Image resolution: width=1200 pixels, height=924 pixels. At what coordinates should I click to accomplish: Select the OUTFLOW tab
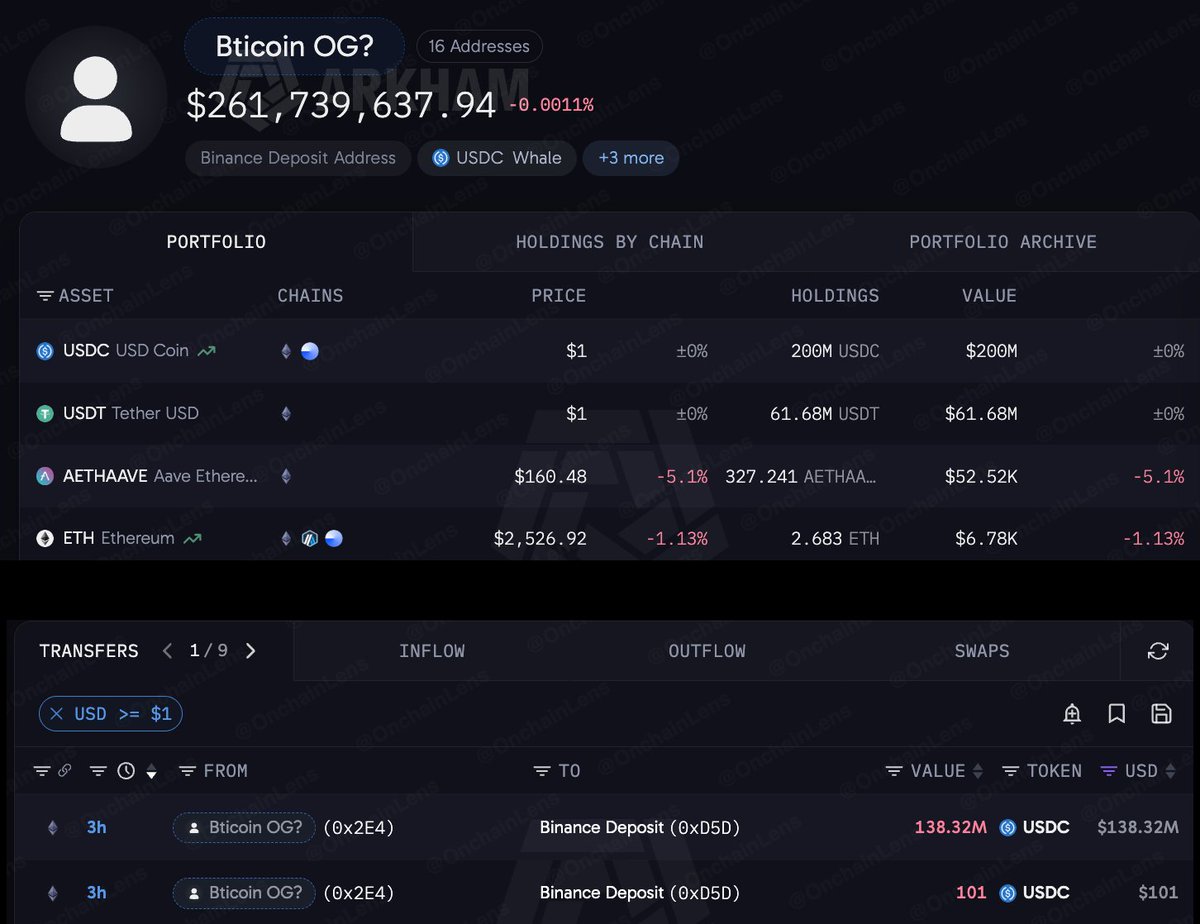pyautogui.click(x=707, y=651)
